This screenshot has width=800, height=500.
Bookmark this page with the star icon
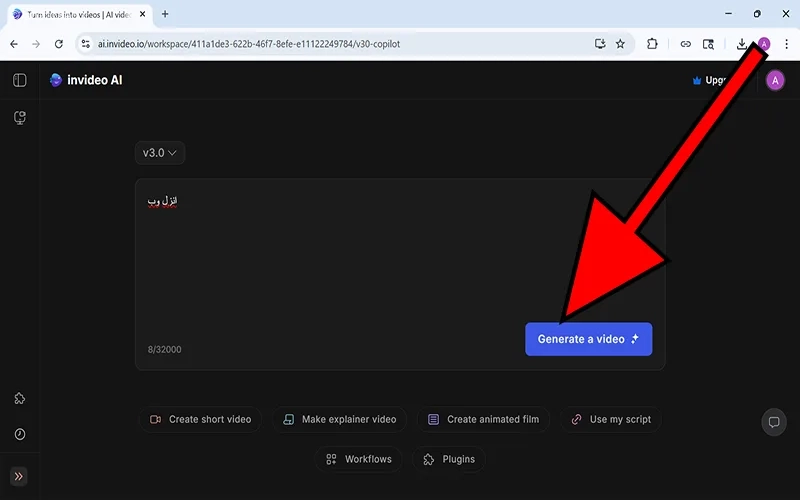tap(620, 44)
